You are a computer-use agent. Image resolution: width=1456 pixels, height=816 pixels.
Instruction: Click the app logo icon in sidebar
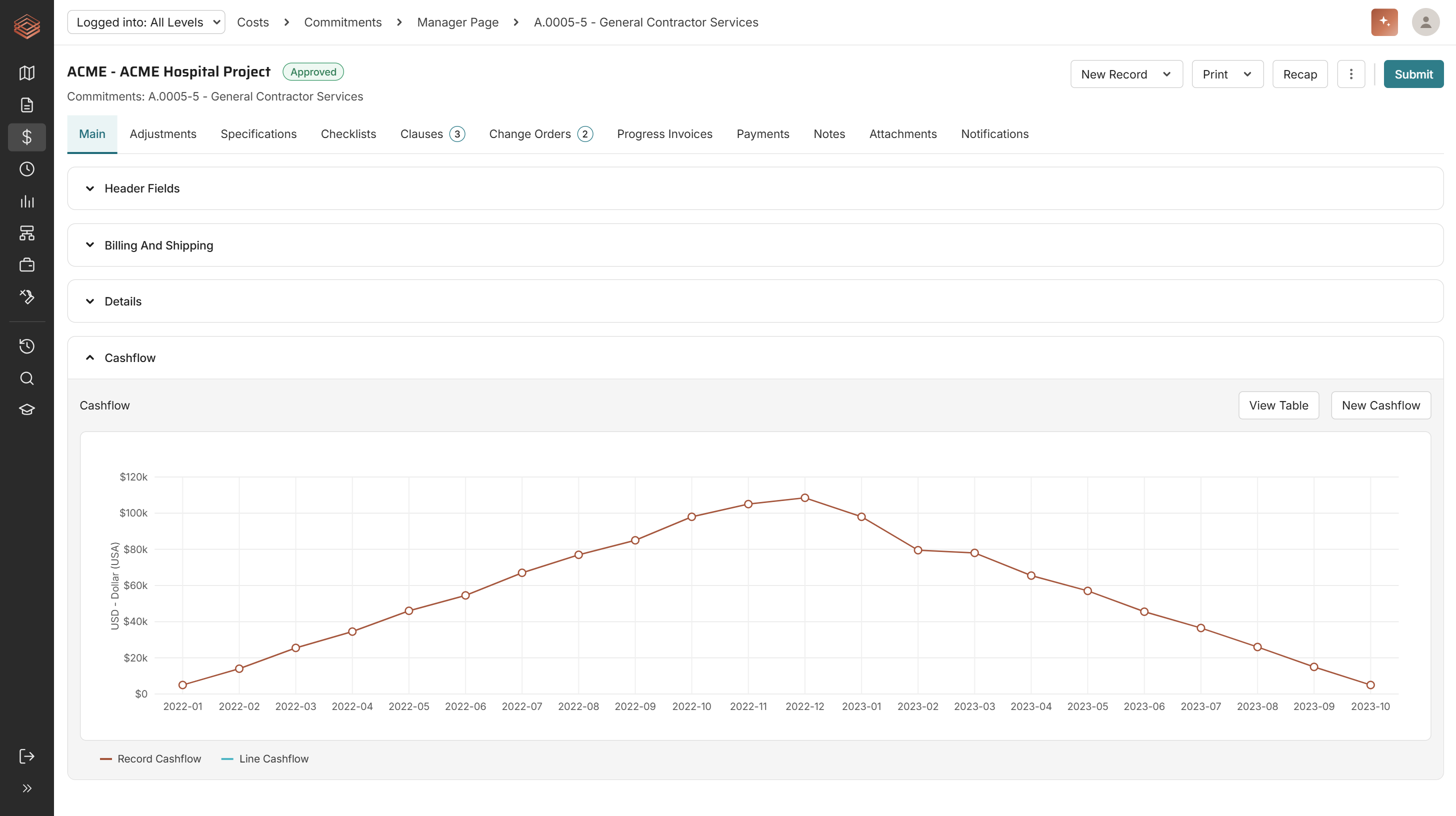[26, 26]
